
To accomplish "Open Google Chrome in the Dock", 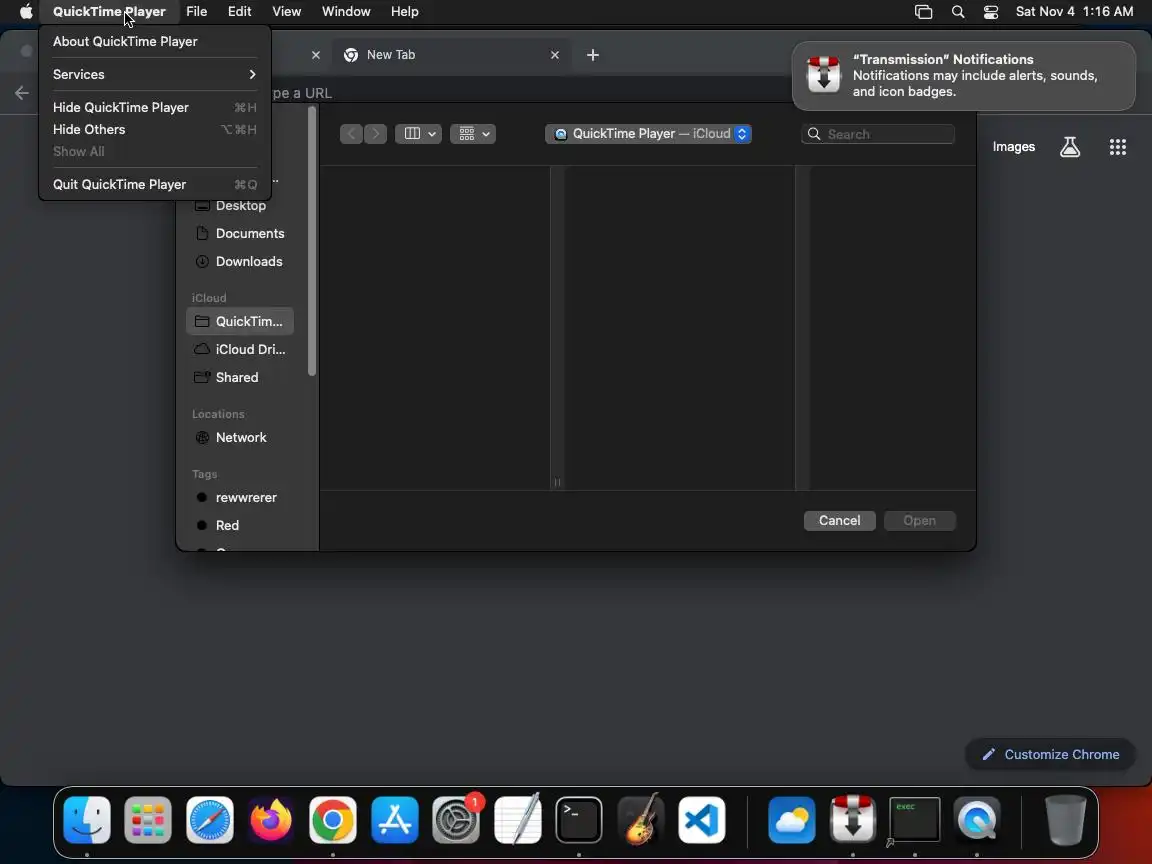I will pyautogui.click(x=333, y=820).
